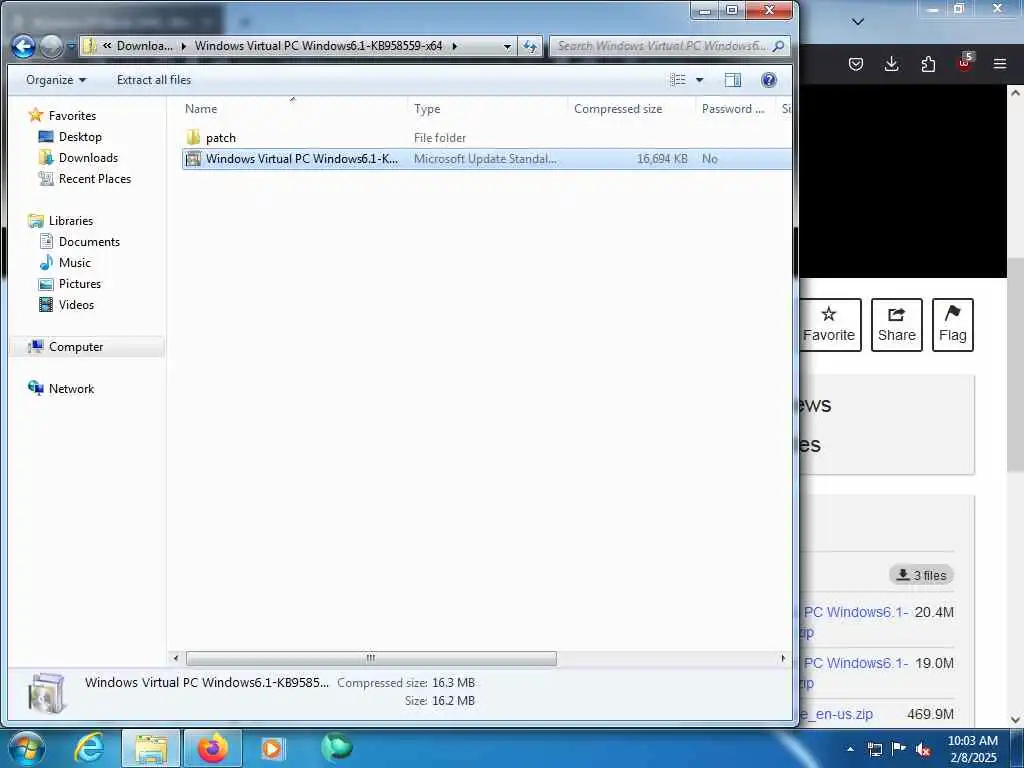Screen dimensions: 1024x768
Task: Click the Favorite button on the web page
Action: [829, 325]
